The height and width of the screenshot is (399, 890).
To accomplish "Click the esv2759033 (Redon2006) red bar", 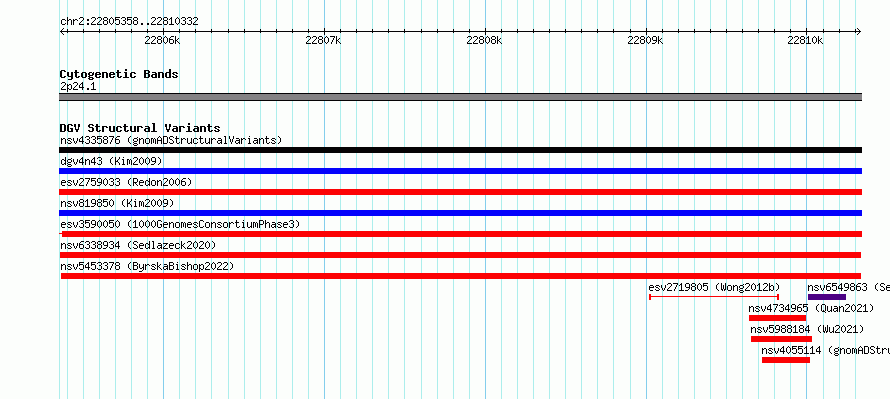I will click(x=460, y=192).
